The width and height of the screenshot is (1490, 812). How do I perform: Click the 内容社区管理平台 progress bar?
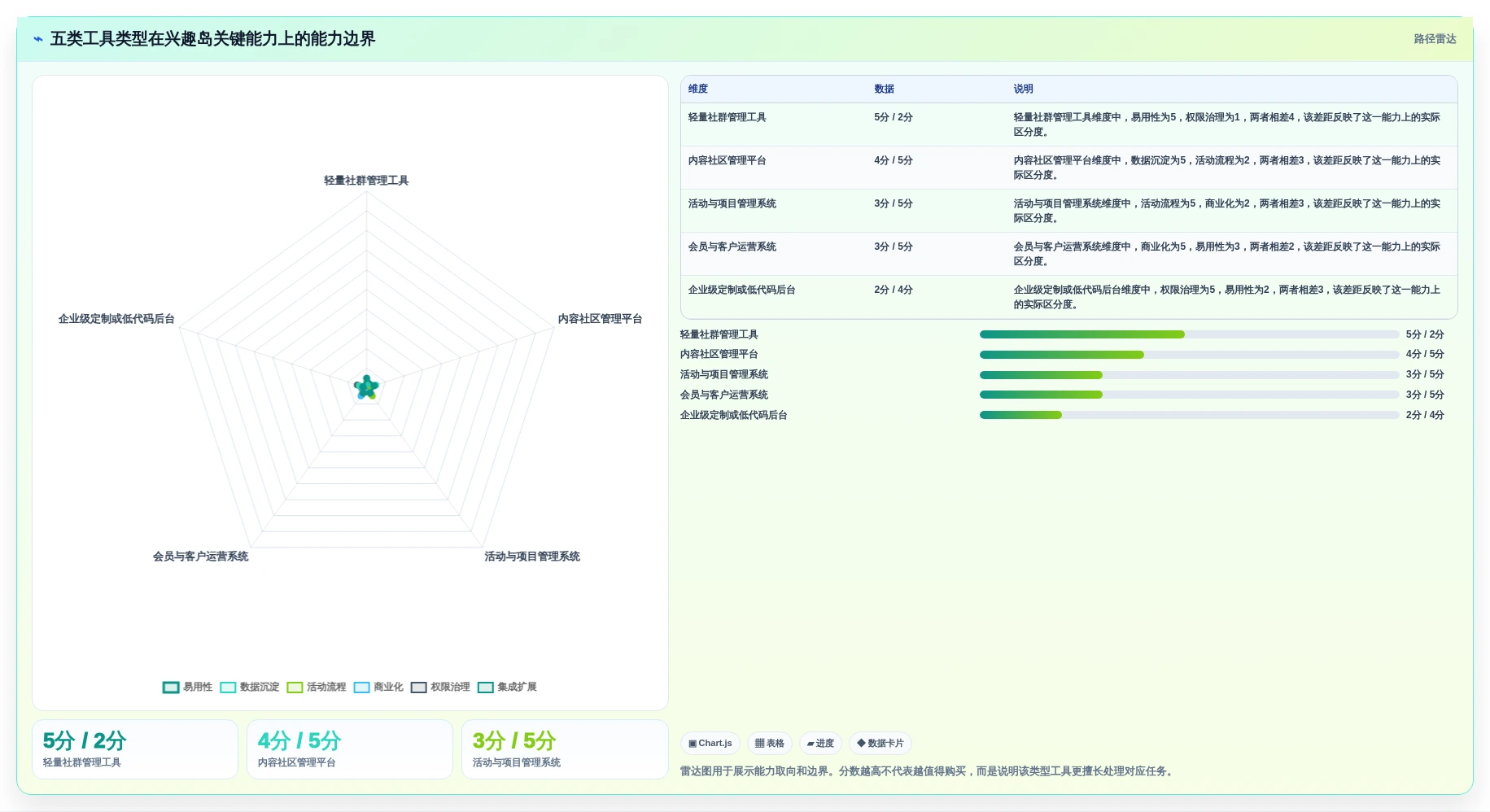[1189, 355]
